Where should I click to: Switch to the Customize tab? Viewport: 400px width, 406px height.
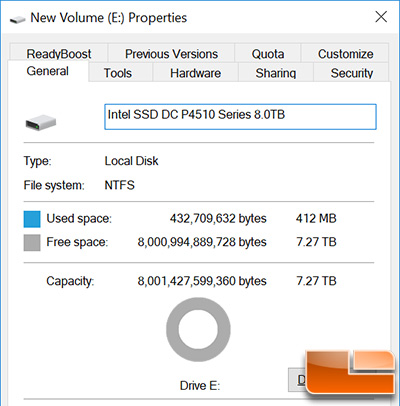click(x=345, y=53)
